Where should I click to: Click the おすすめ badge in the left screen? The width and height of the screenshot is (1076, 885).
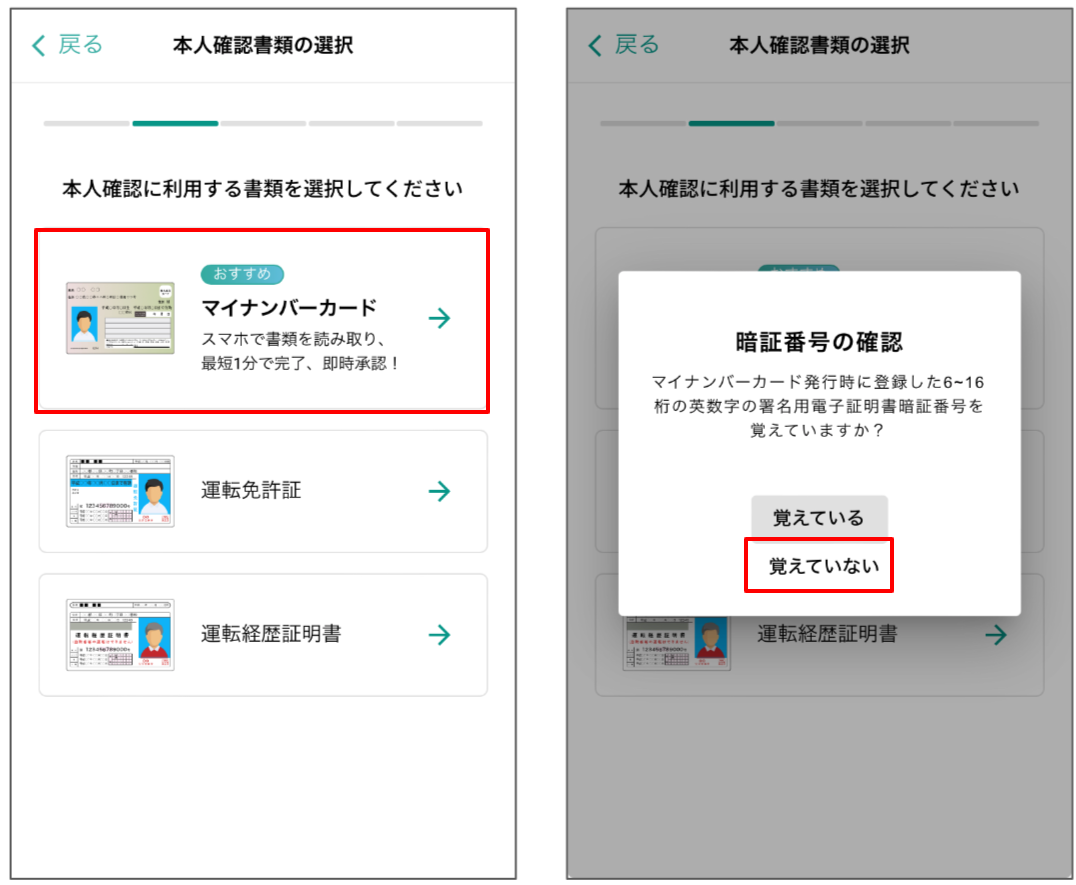click(x=242, y=274)
